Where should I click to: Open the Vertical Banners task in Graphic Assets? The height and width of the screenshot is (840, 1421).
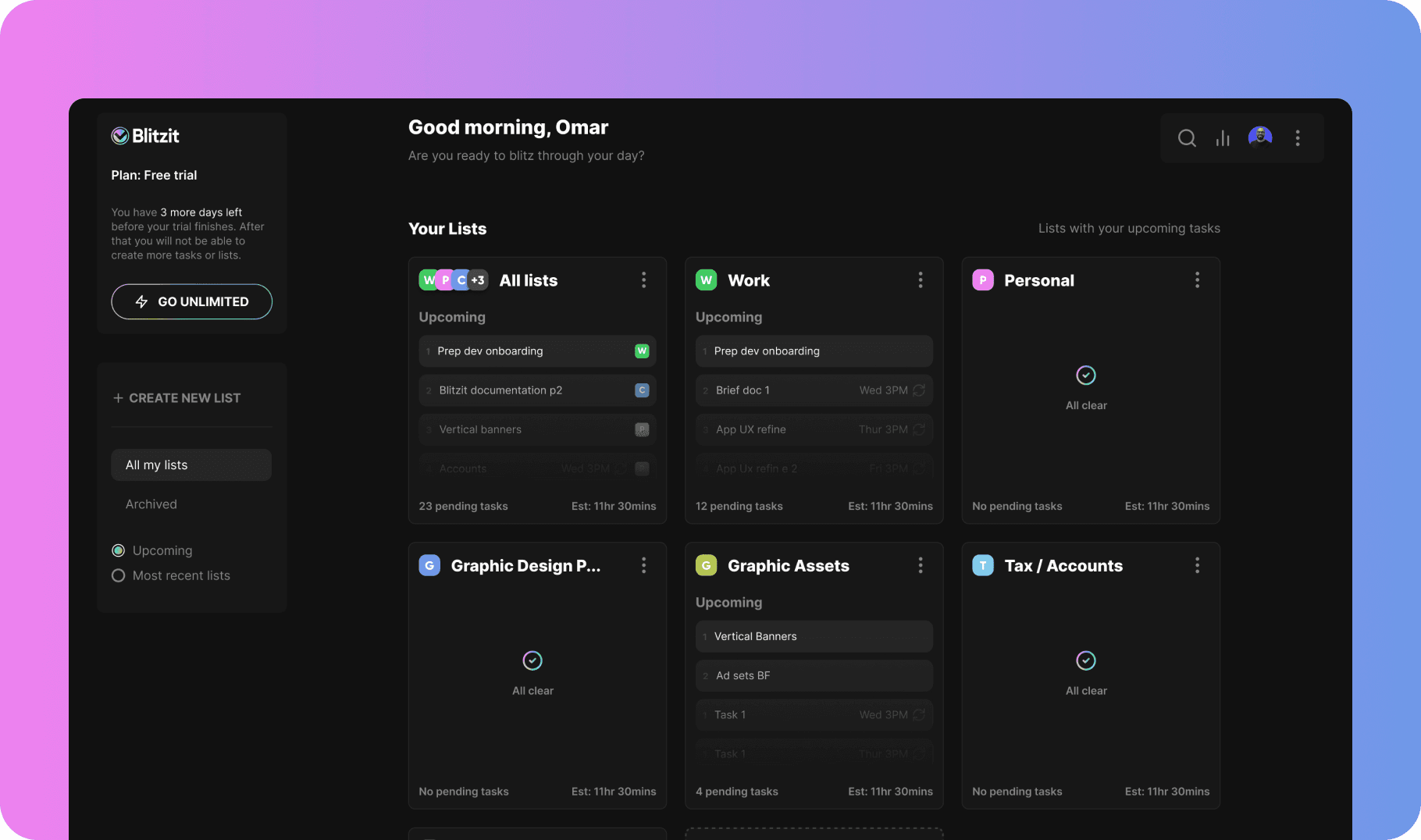click(814, 636)
